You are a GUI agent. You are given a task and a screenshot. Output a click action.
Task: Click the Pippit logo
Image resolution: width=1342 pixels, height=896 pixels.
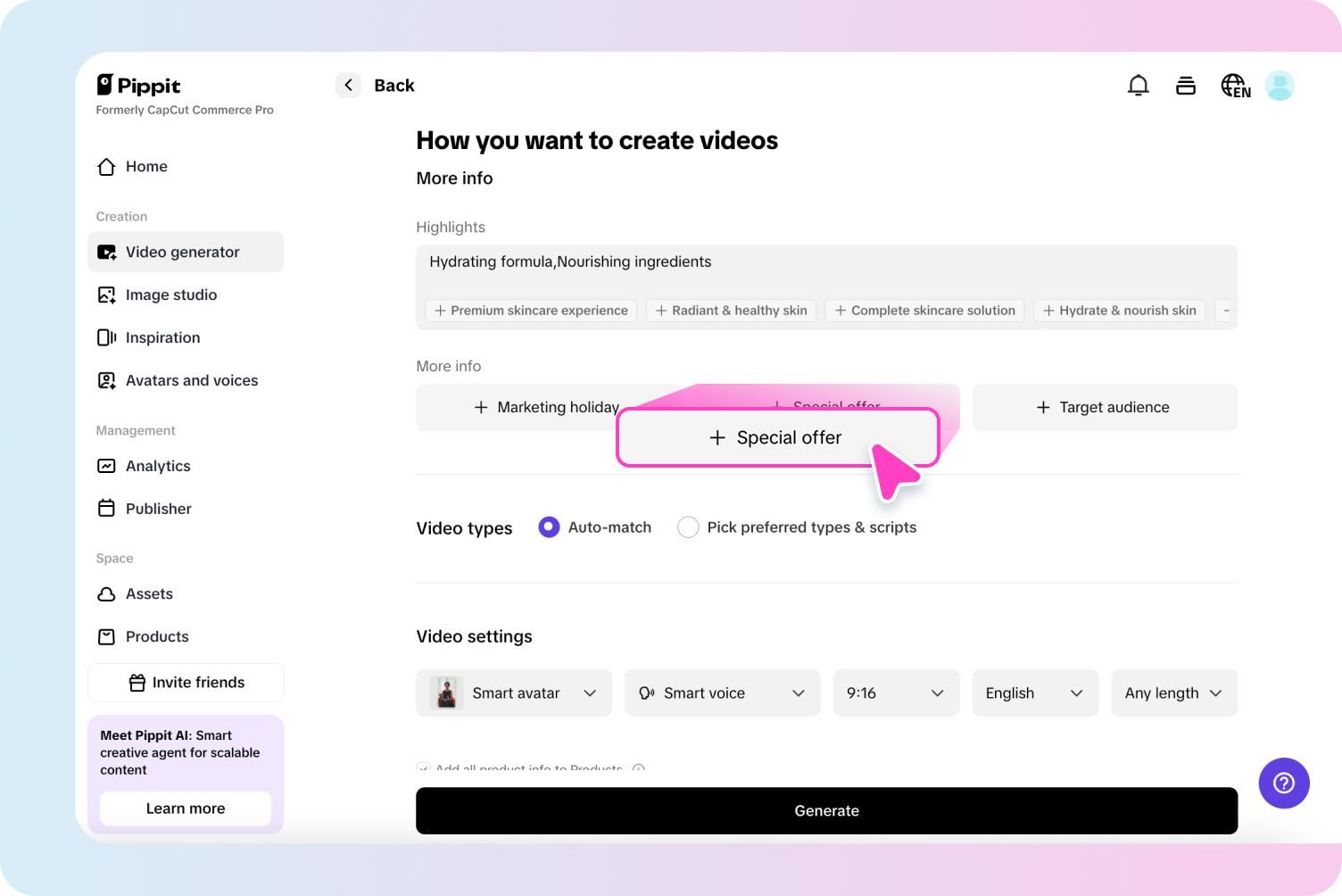point(139,86)
